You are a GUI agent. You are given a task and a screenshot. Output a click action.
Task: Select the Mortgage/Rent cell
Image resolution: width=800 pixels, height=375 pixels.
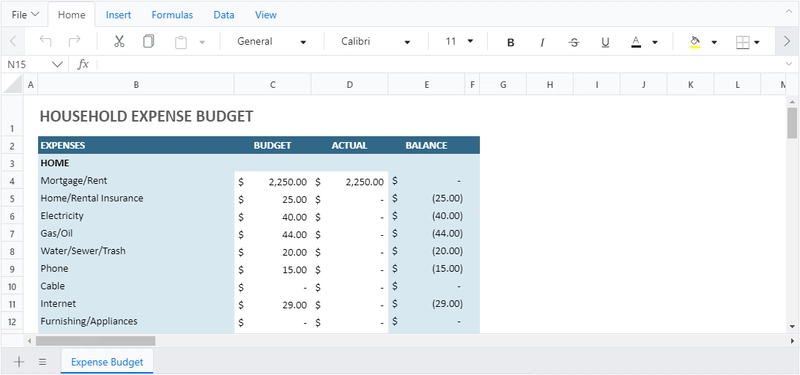(x=136, y=181)
